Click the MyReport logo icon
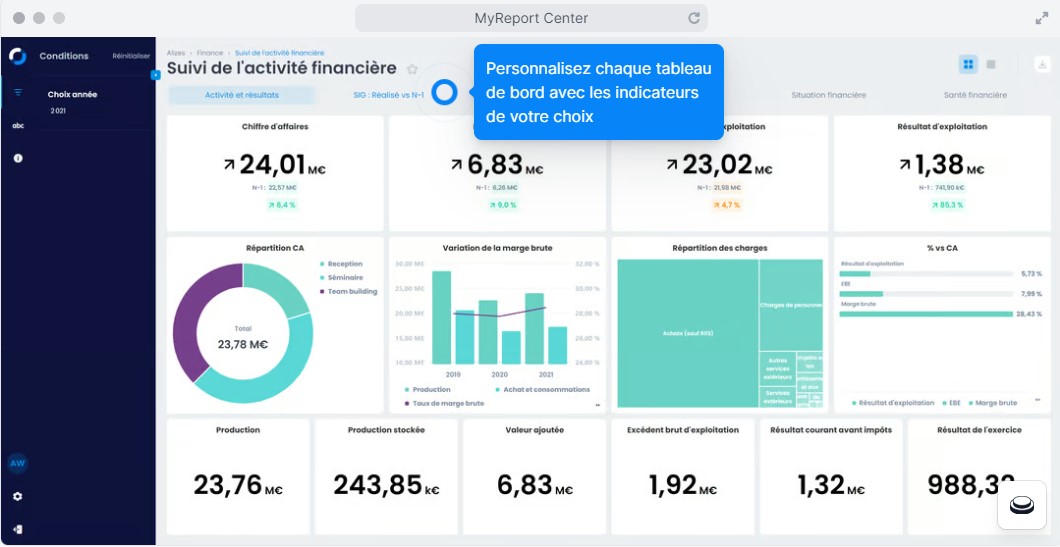This screenshot has width=1060, height=547. (18, 56)
